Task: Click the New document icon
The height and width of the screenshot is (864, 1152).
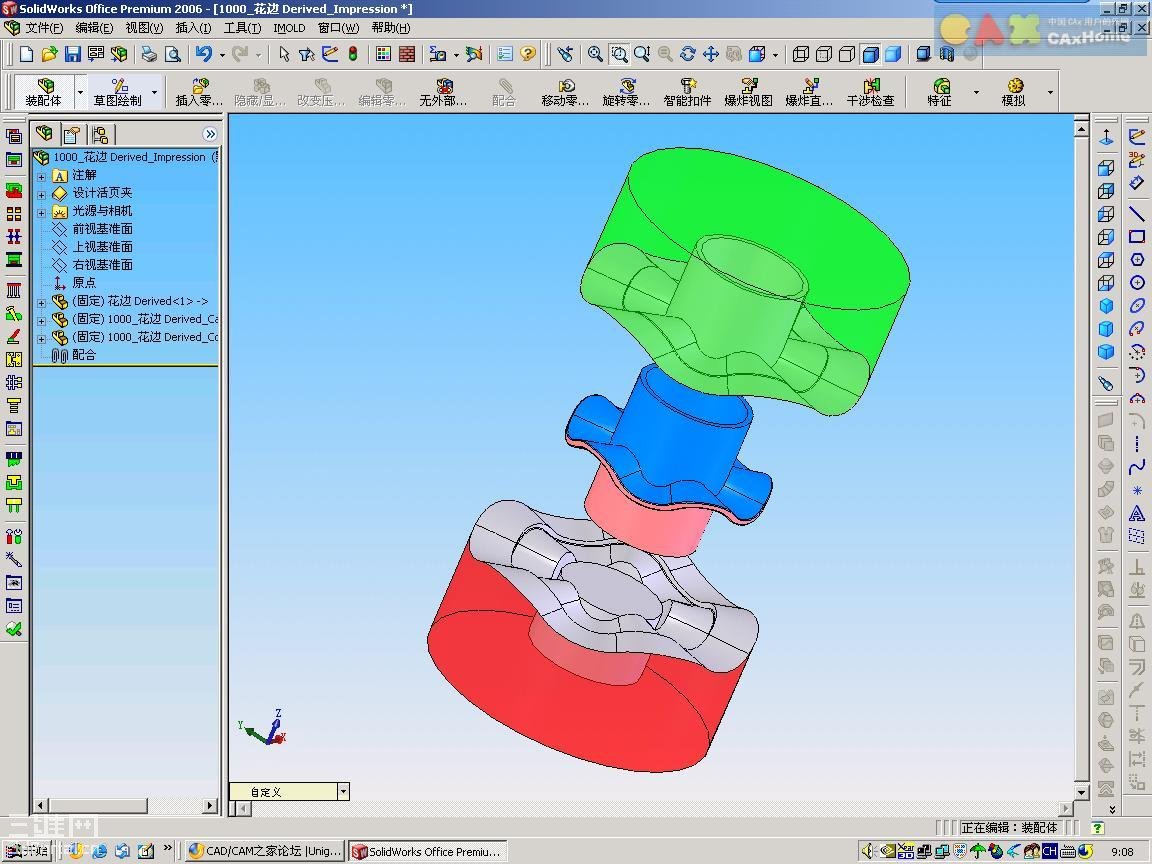Action: pyautogui.click(x=26, y=54)
